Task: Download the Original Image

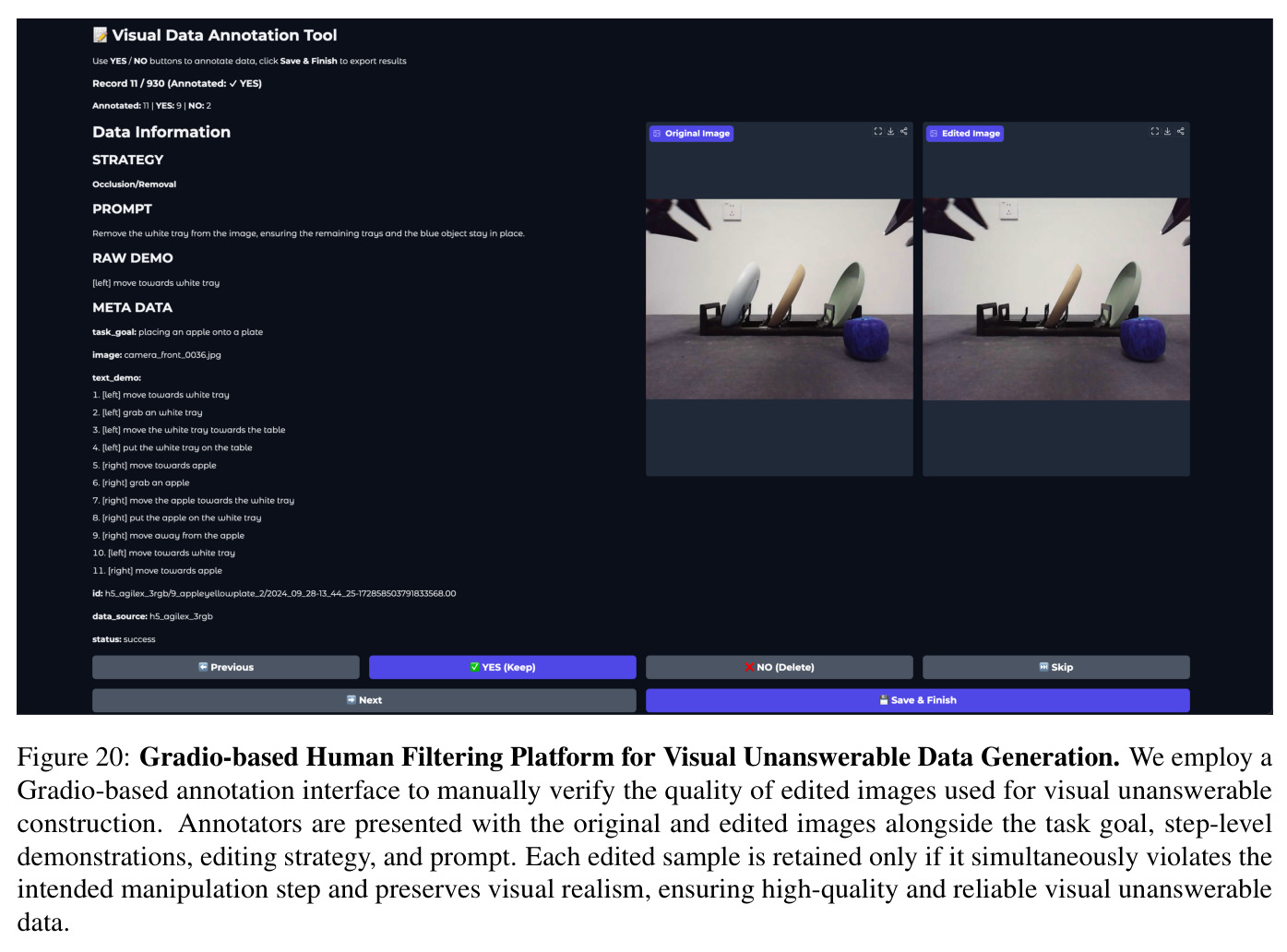Action: (x=890, y=131)
